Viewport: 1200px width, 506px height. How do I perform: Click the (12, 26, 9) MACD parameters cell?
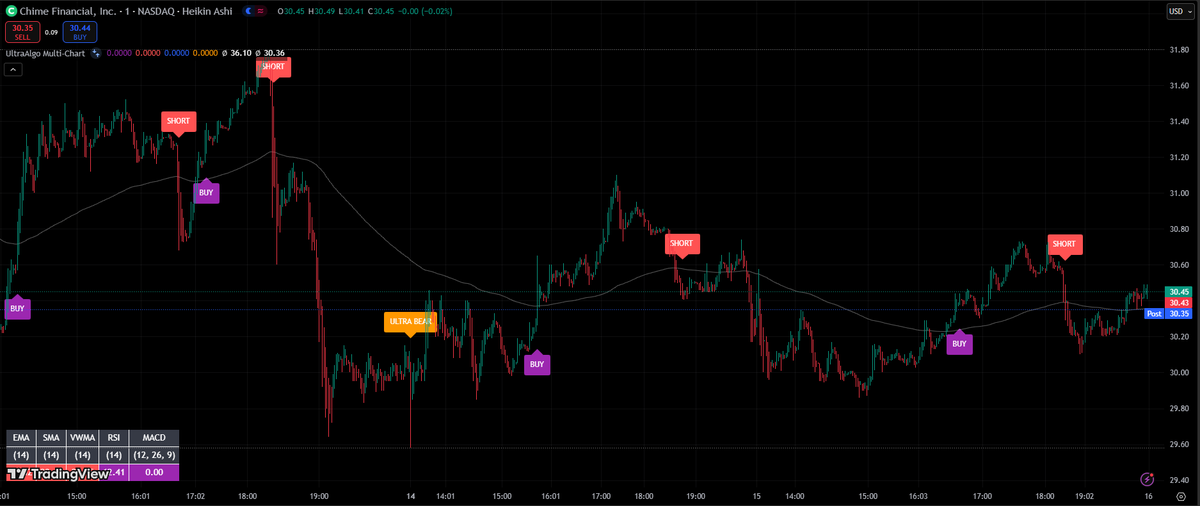(x=154, y=455)
